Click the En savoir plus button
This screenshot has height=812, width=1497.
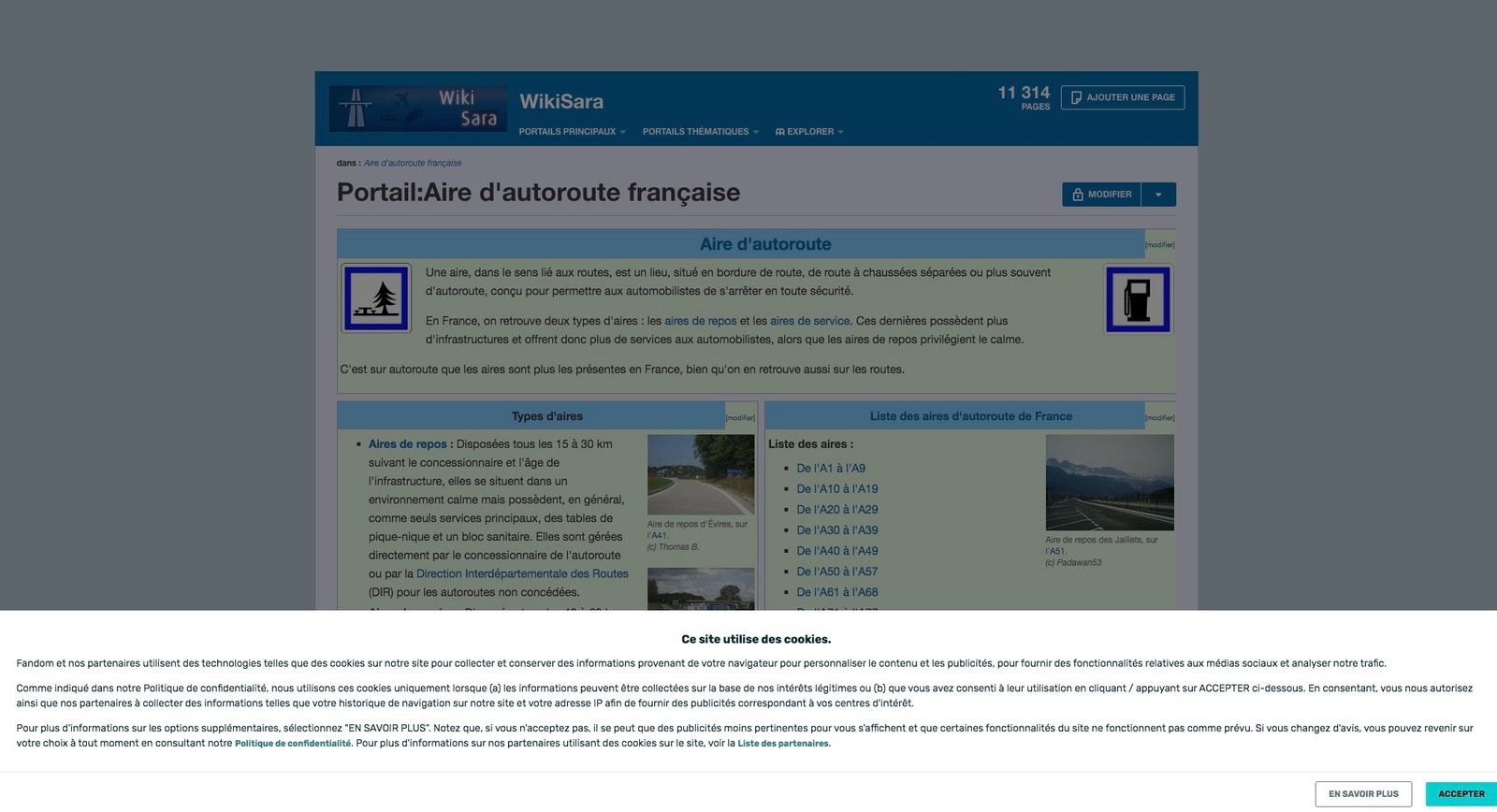click(1363, 794)
